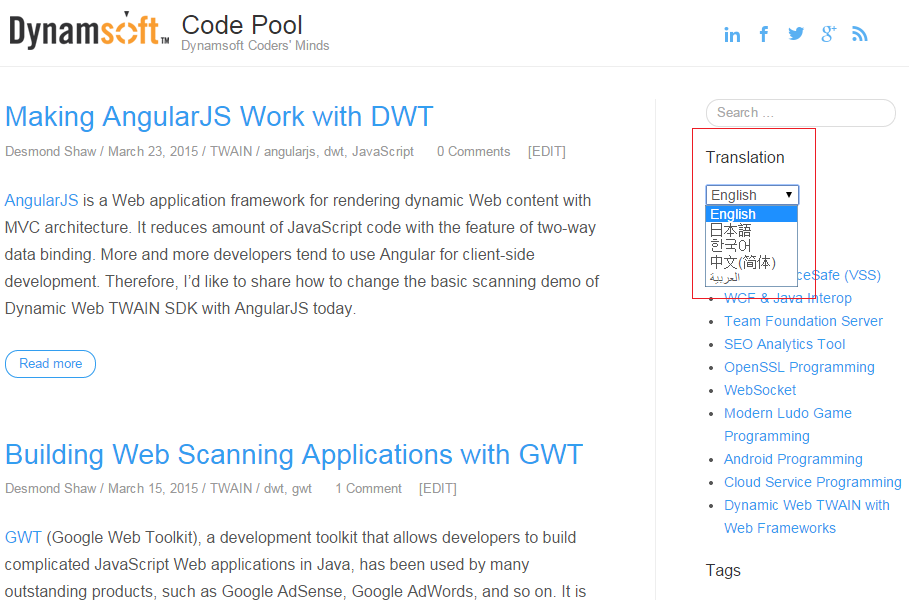
Task: Open the Team Foundation Server link
Action: click(803, 321)
